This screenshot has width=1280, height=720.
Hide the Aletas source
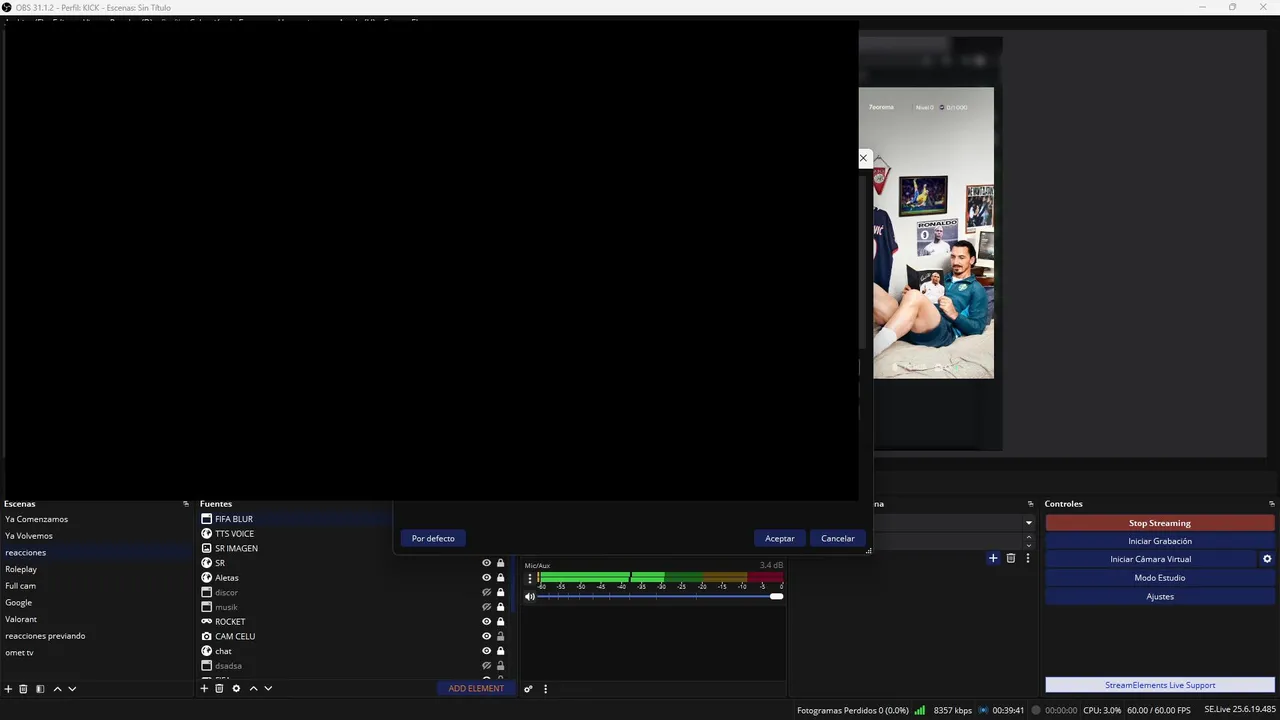coord(487,577)
